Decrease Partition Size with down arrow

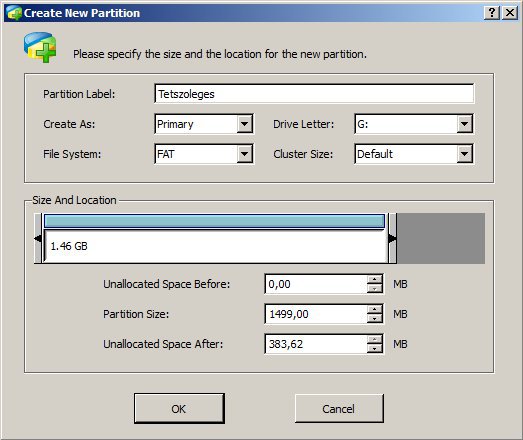pyautogui.click(x=375, y=319)
